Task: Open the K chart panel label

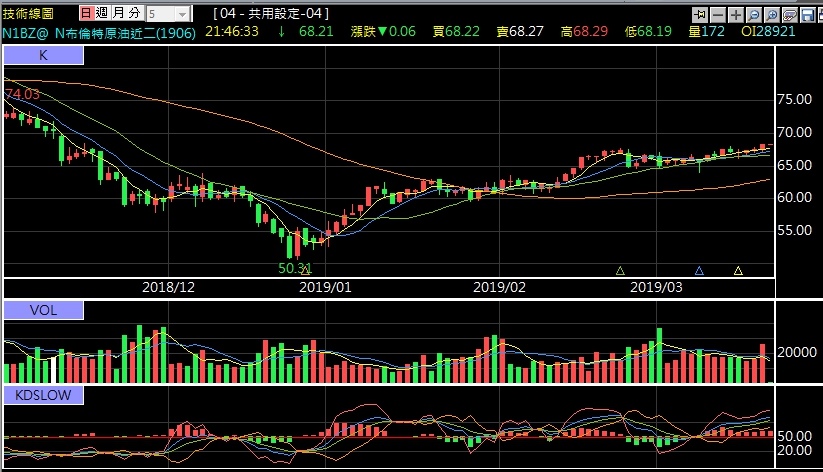Action: [x=44, y=55]
